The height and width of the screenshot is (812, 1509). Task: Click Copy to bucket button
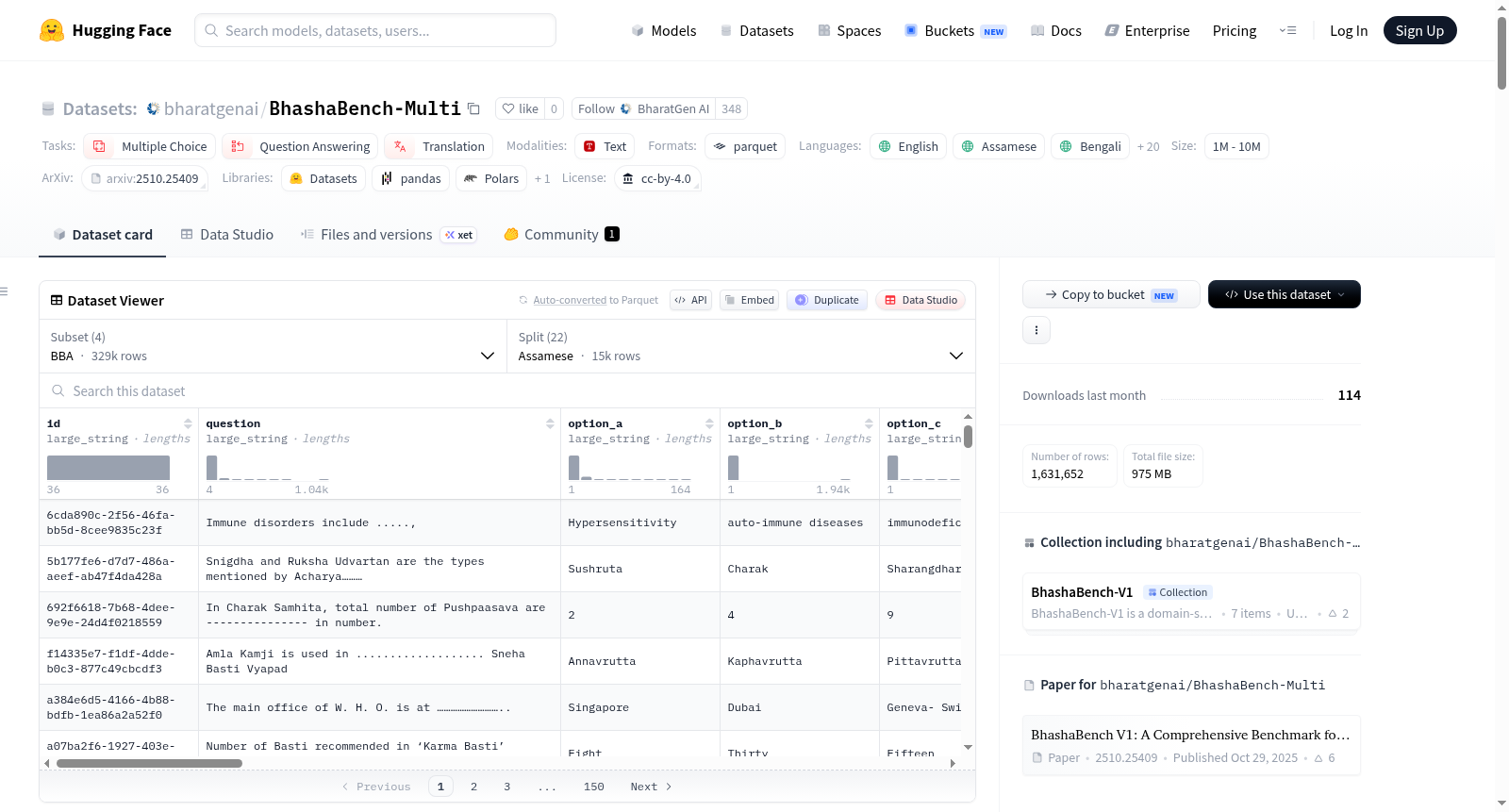tap(1111, 294)
